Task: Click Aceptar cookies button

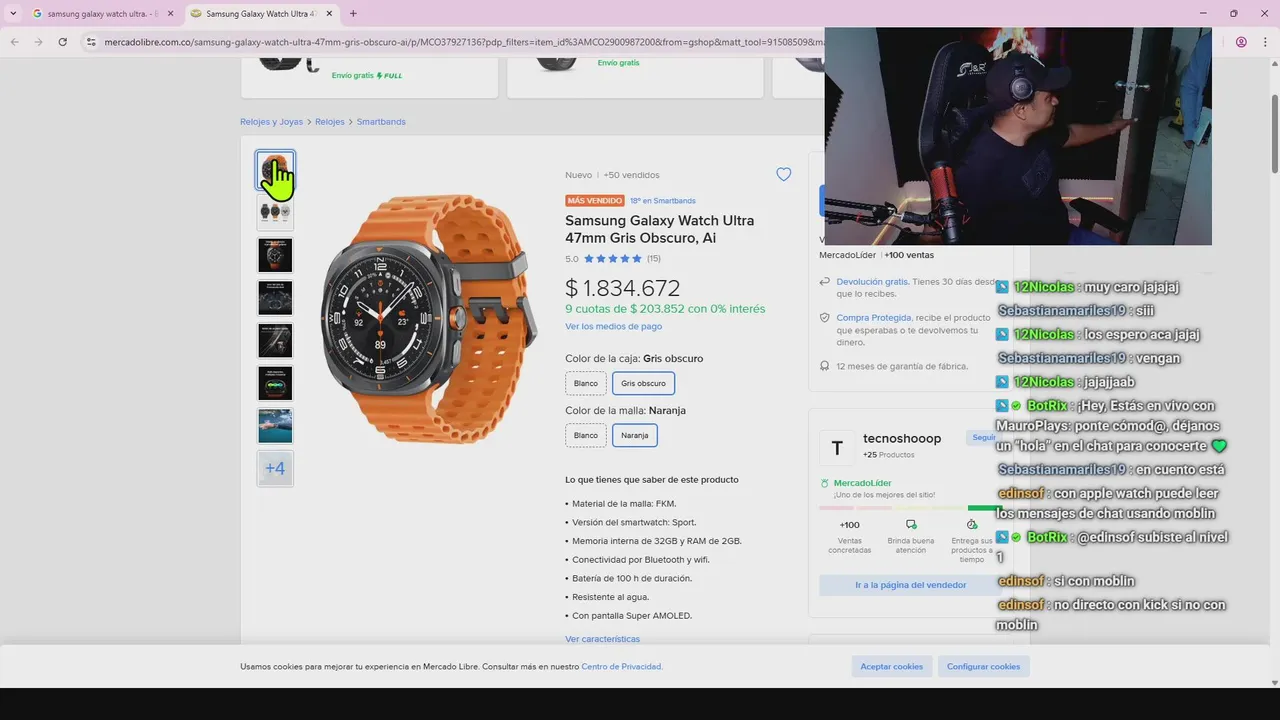Action: point(892,667)
